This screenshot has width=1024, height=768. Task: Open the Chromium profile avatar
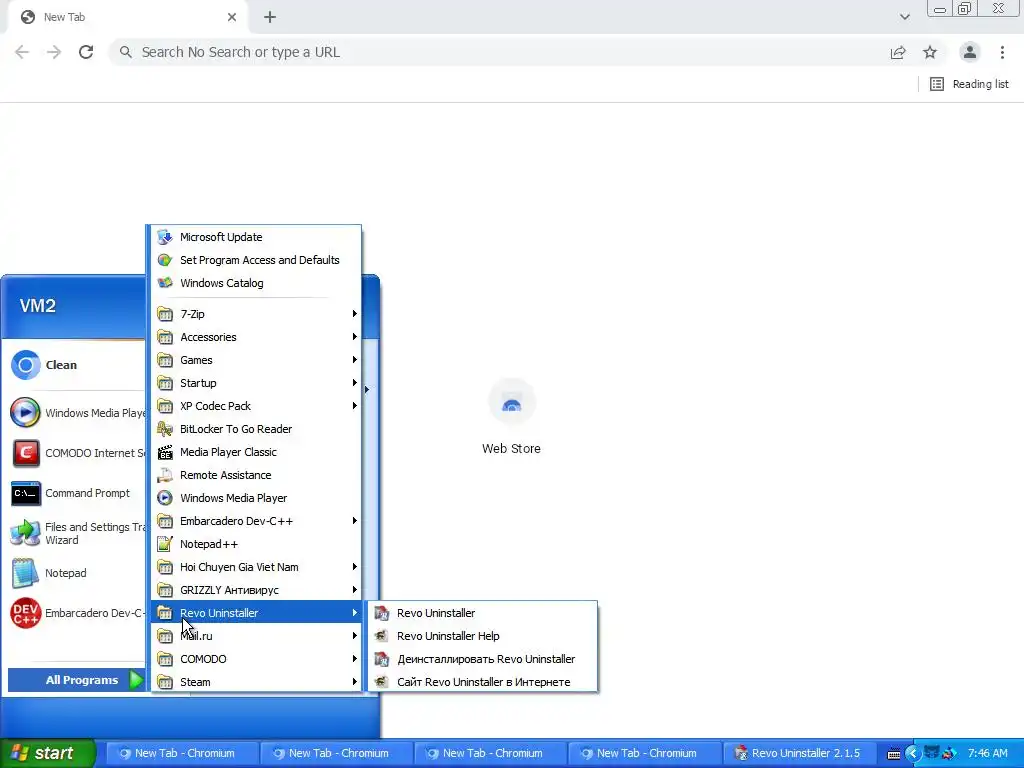tap(970, 52)
